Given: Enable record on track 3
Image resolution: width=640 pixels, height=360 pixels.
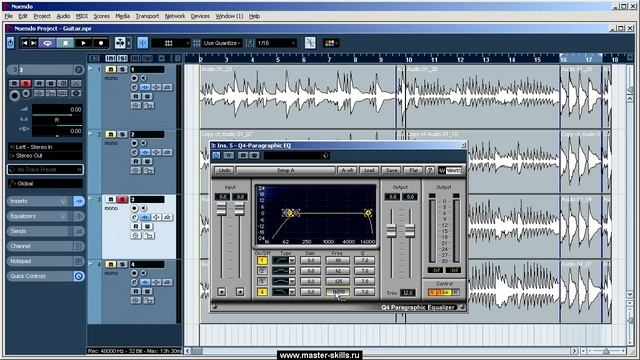Looking at the screenshot, I should click(134, 208).
